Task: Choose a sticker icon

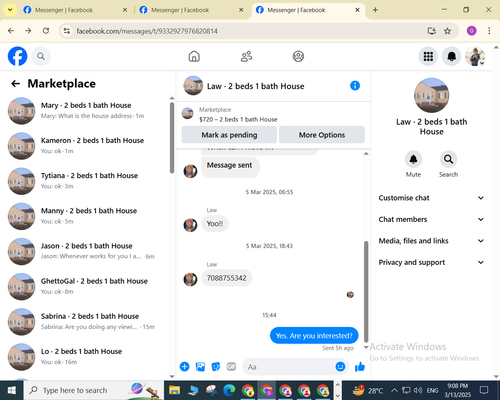Action: pos(216,367)
